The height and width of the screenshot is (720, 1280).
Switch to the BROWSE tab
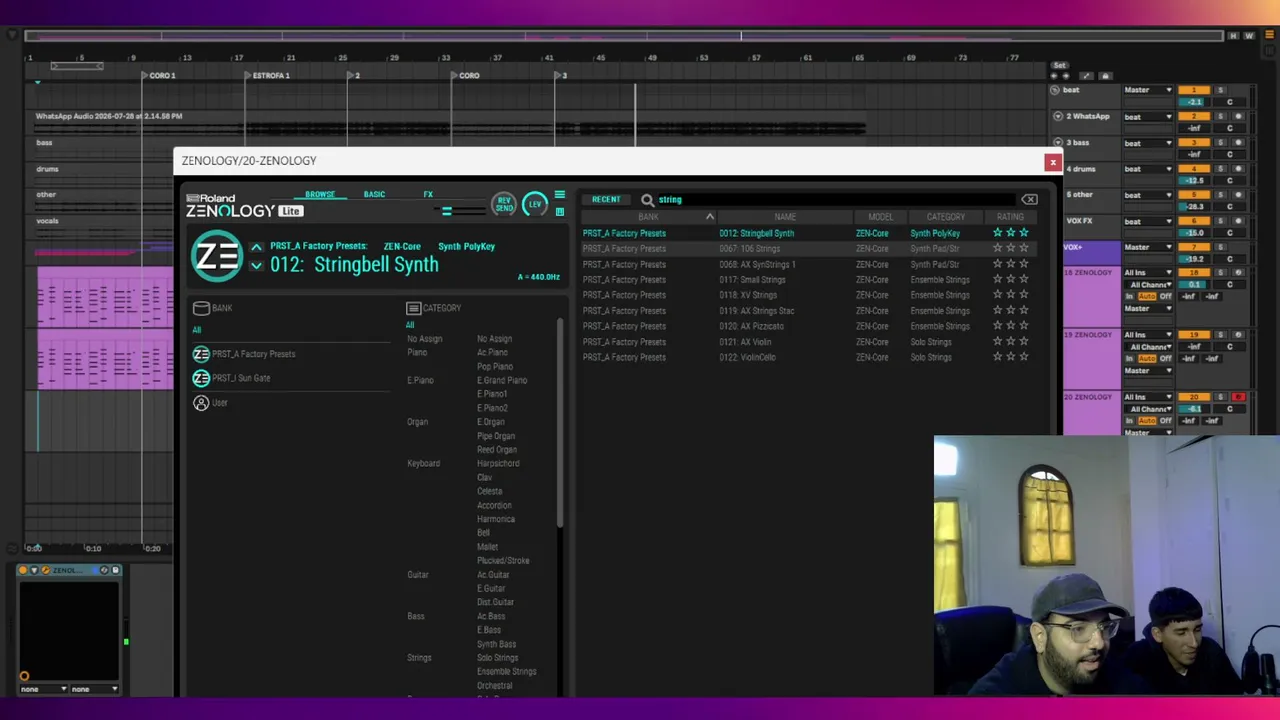coord(320,195)
